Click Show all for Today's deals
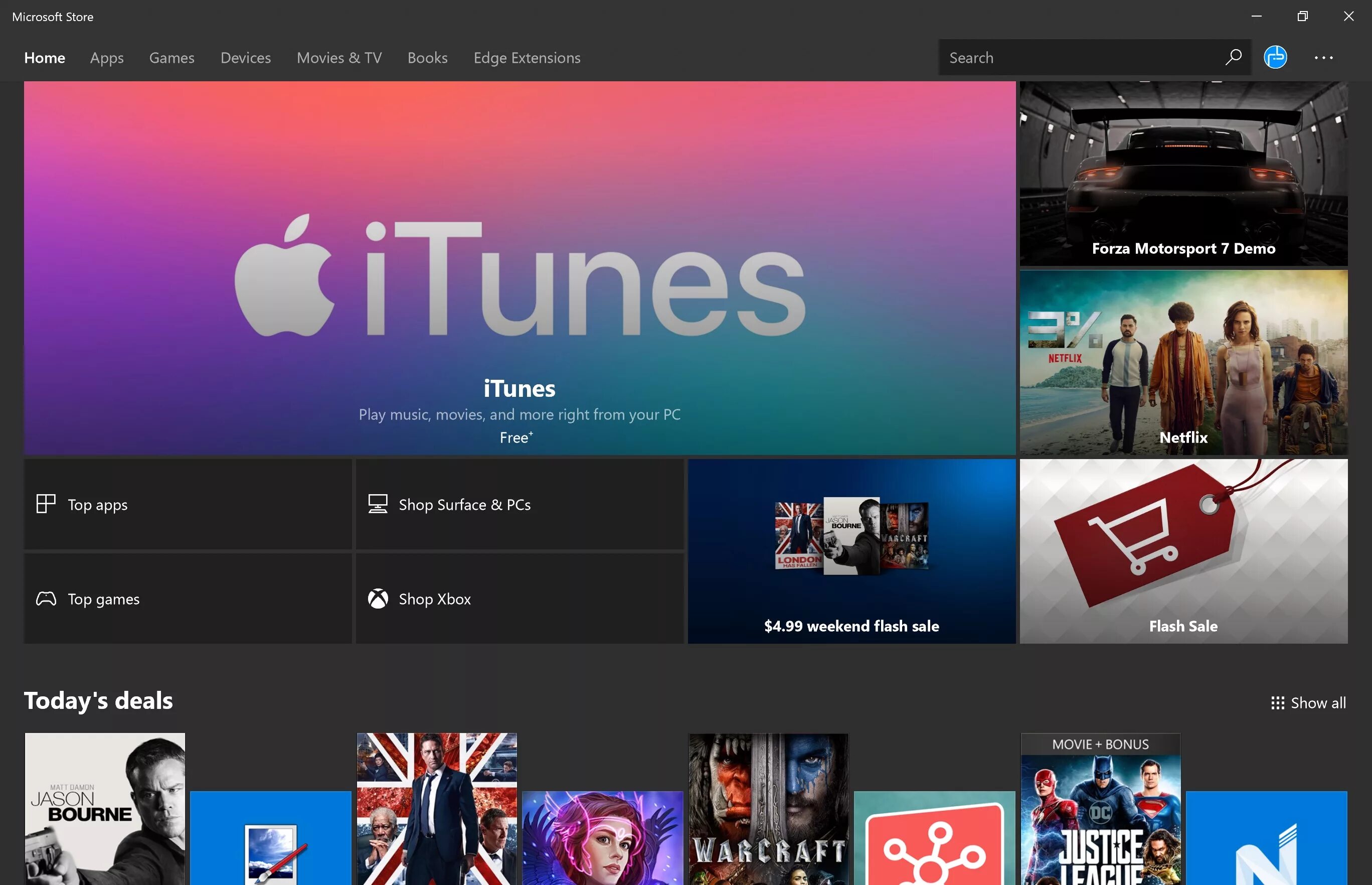The height and width of the screenshot is (885, 1372). click(x=1308, y=702)
